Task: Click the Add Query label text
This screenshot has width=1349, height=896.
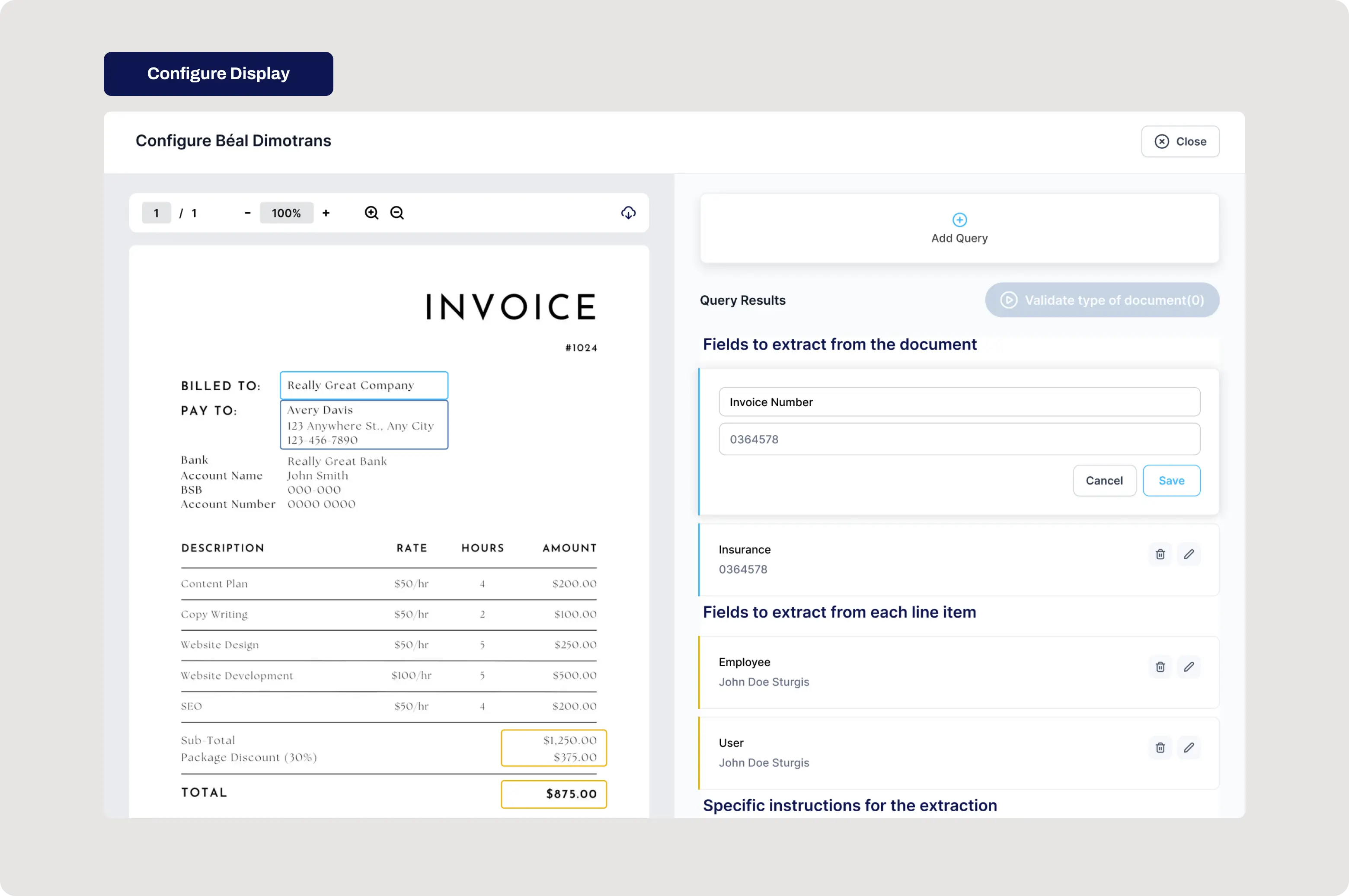Action: (959, 238)
